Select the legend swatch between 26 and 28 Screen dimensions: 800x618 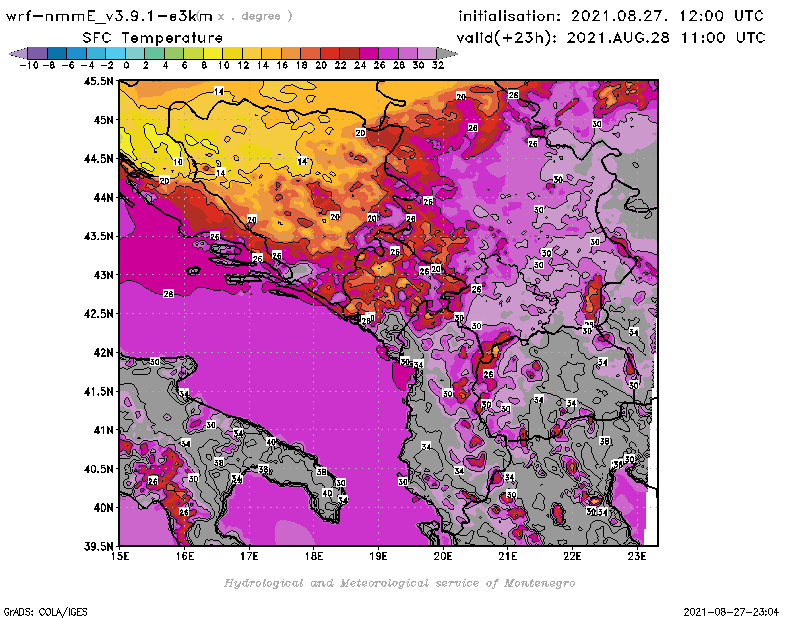tap(388, 53)
